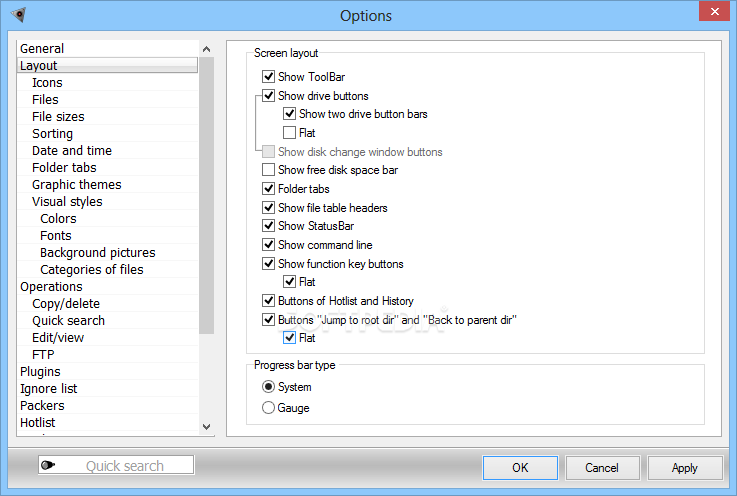
Task: Enable Show free disk space bar
Action: 268,169
